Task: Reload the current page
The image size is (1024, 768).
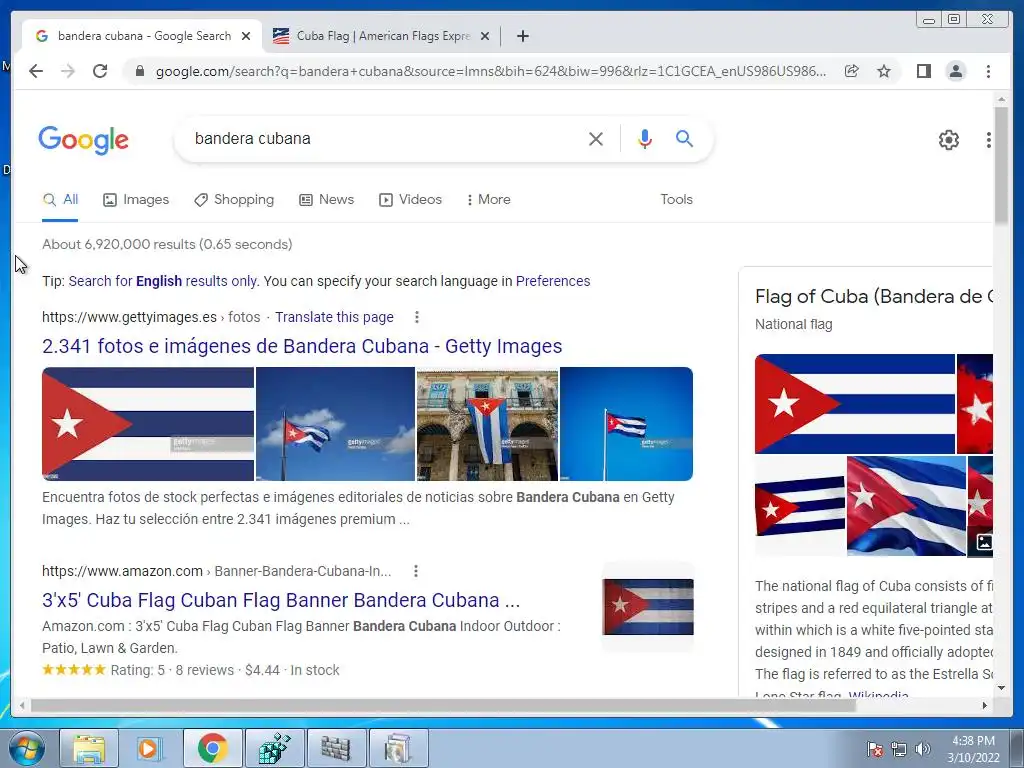Action: point(100,71)
